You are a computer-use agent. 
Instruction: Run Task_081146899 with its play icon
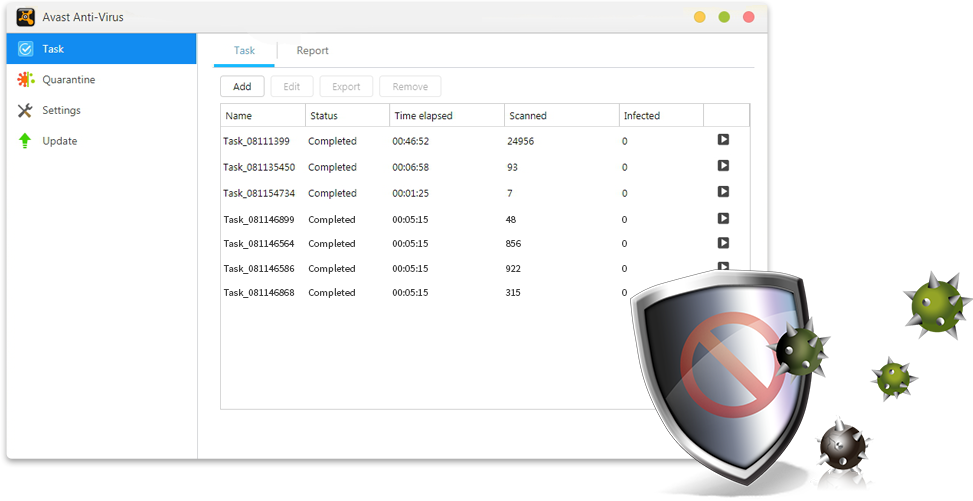coord(723,219)
